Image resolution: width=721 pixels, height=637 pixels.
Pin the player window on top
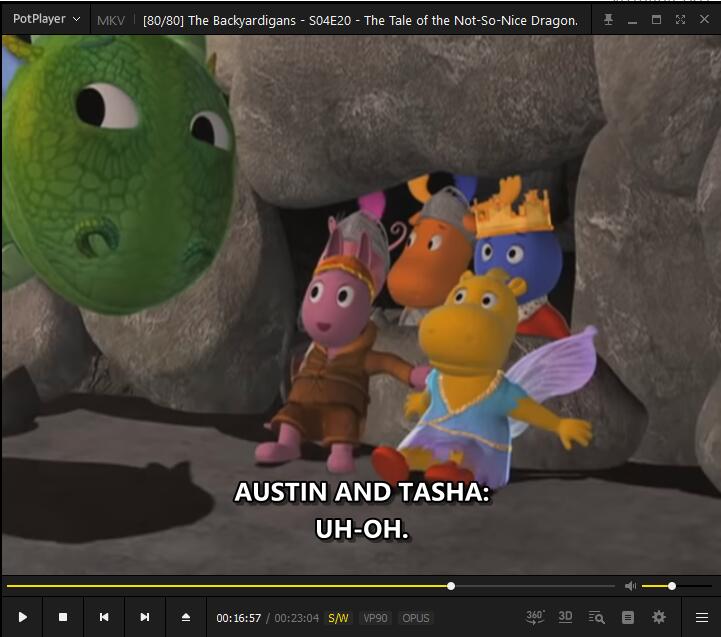[x=608, y=19]
